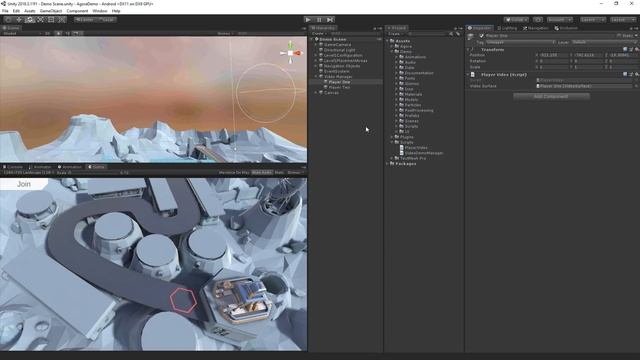Click the Player Video script preset icon
The image size is (640, 360).
tap(631, 74)
